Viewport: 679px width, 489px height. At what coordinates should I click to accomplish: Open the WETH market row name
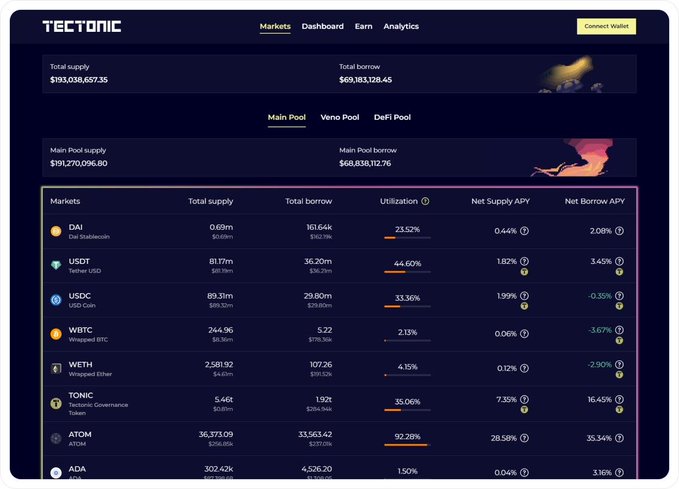point(81,364)
